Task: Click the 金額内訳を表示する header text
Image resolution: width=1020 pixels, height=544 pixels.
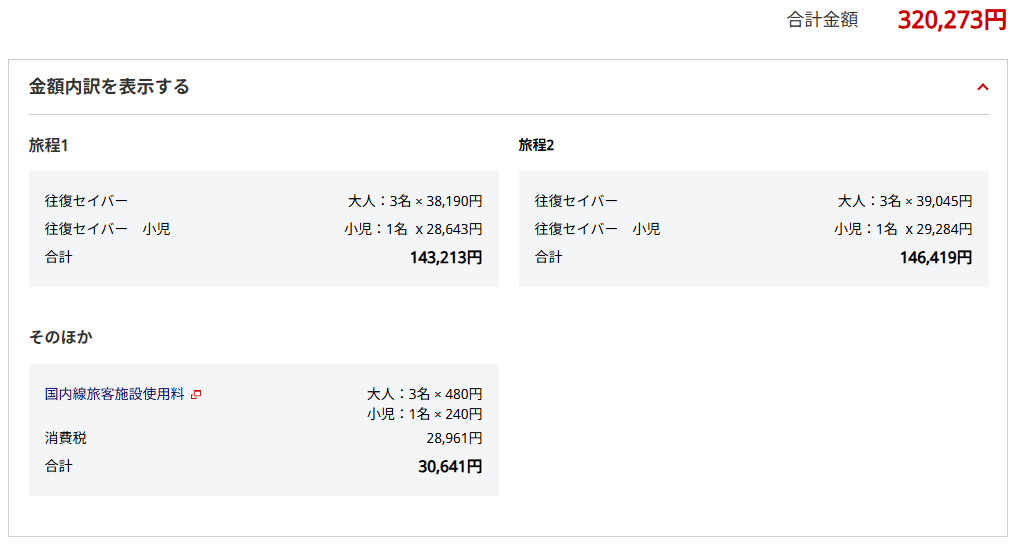Action: tap(109, 87)
